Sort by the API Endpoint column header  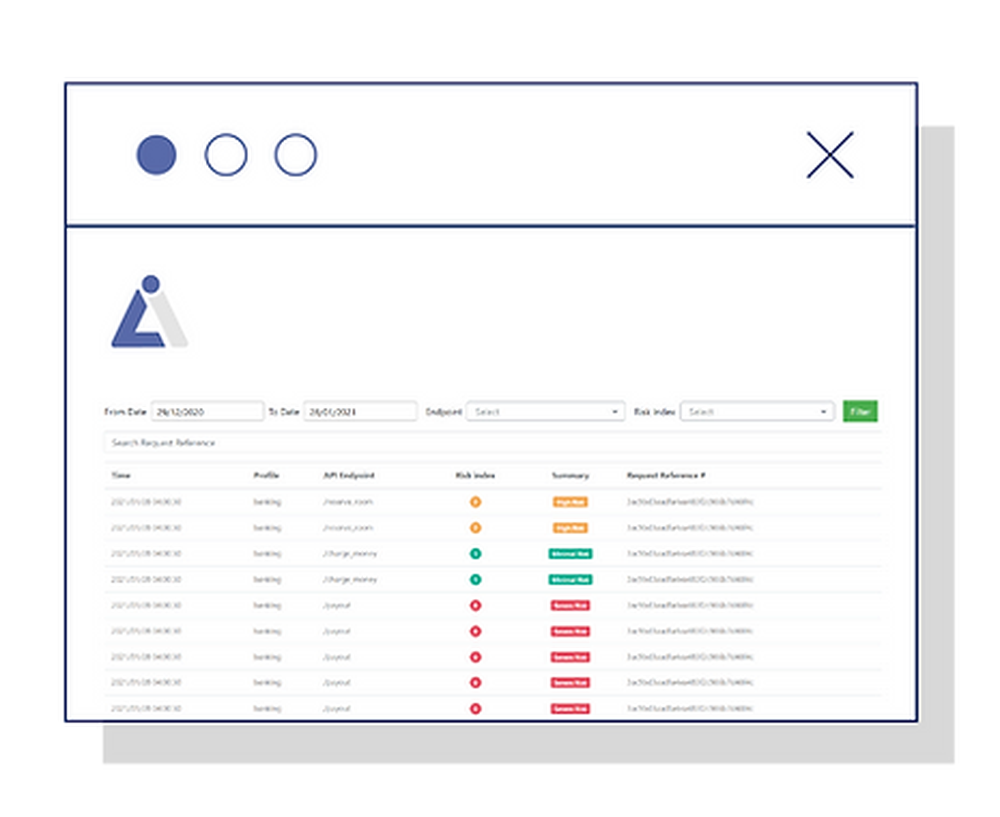348,475
